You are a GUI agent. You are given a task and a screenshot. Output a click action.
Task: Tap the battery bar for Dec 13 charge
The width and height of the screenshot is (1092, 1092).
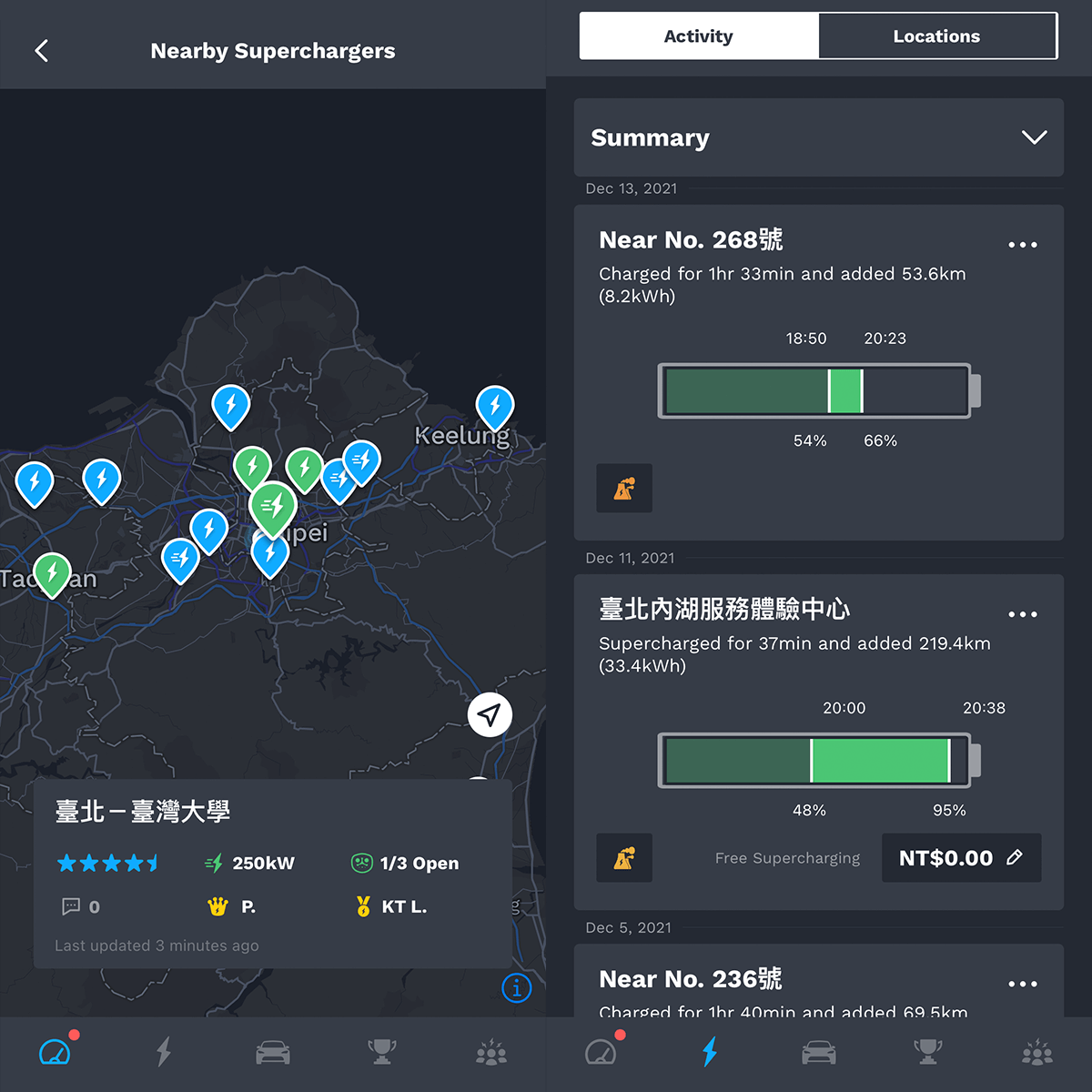[x=819, y=391]
